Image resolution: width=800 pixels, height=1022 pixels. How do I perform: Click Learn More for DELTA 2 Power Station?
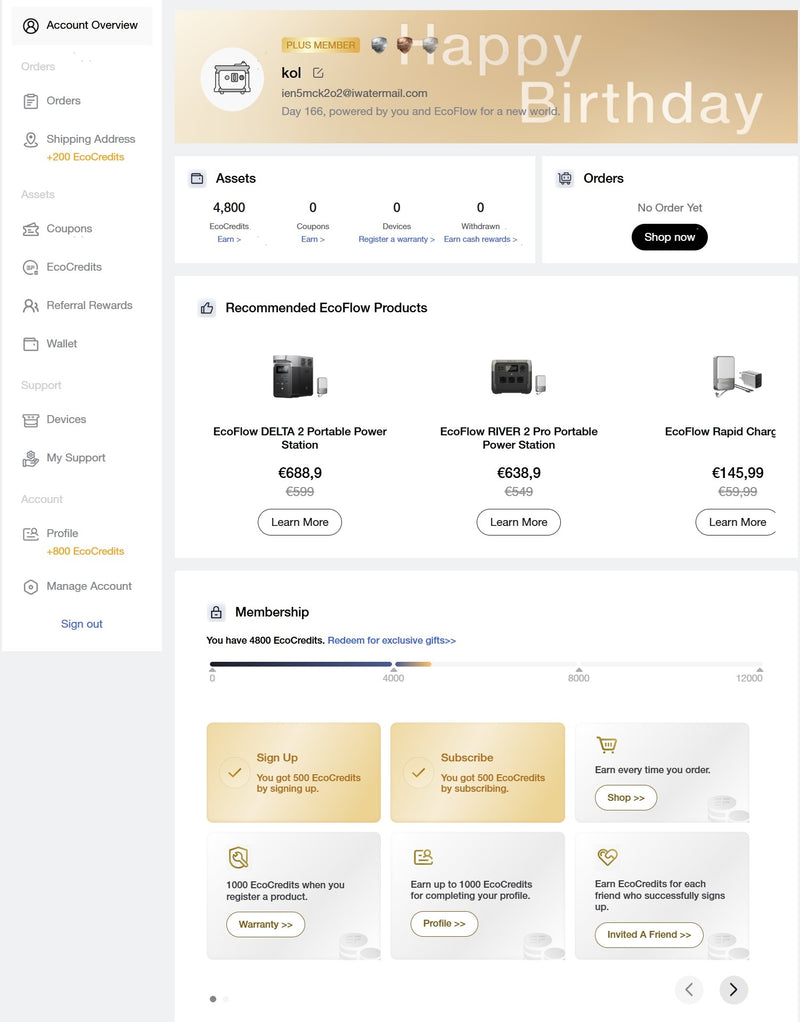pyautogui.click(x=300, y=522)
